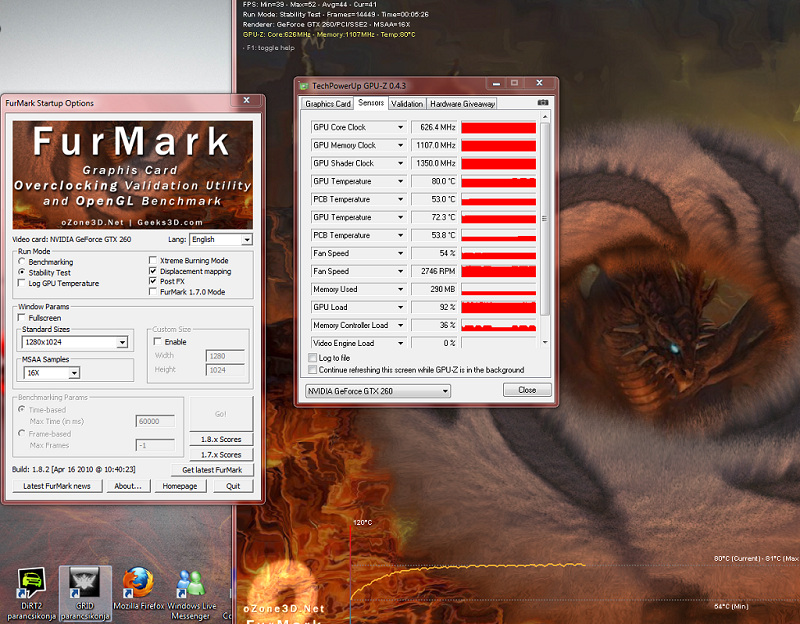Open first GPU Temperature sensor dropdown showing 80.0
800x624 pixels.
(x=400, y=181)
